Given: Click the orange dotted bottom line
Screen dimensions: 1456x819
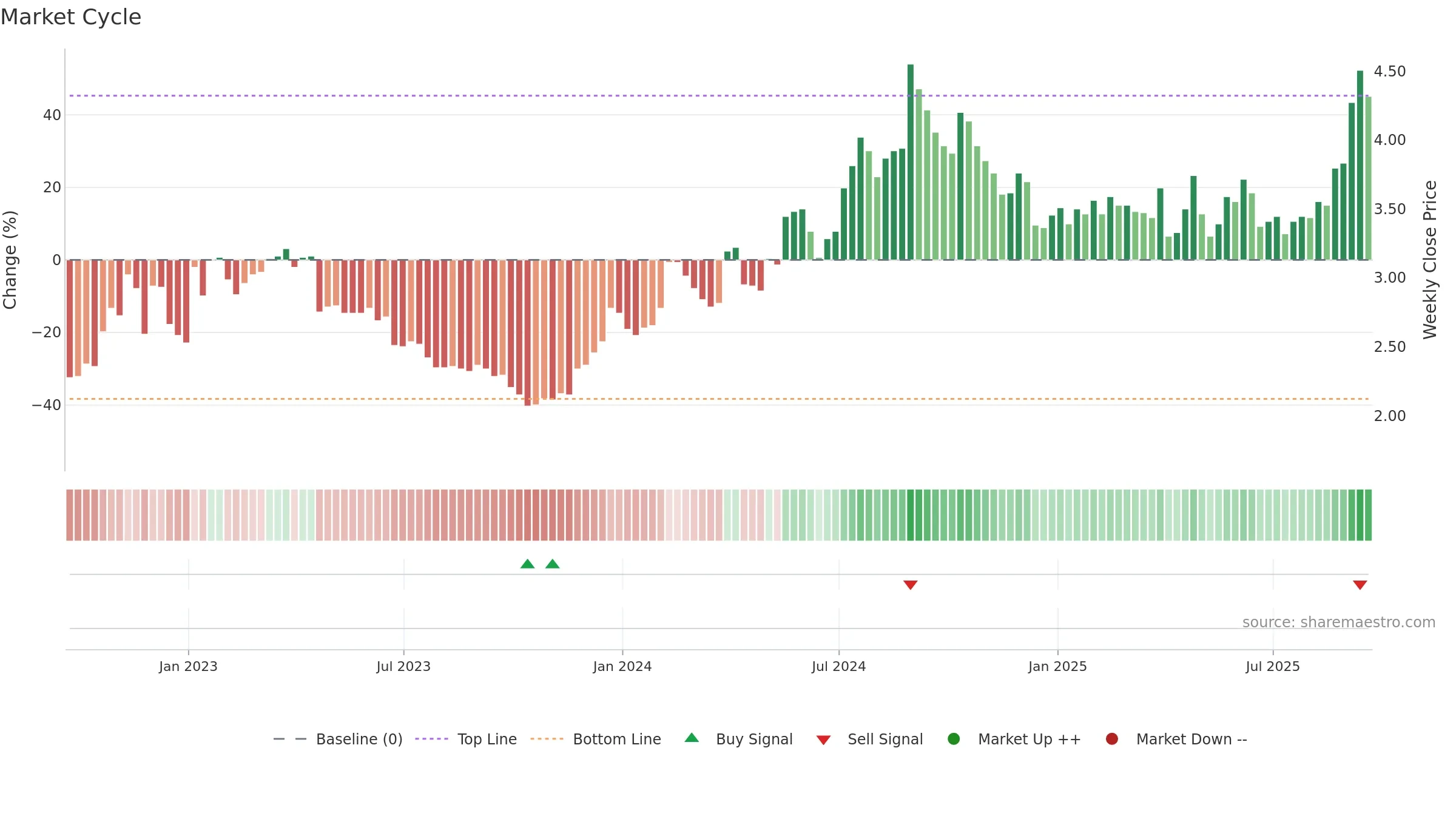Looking at the screenshot, I should pyautogui.click(x=719, y=399).
